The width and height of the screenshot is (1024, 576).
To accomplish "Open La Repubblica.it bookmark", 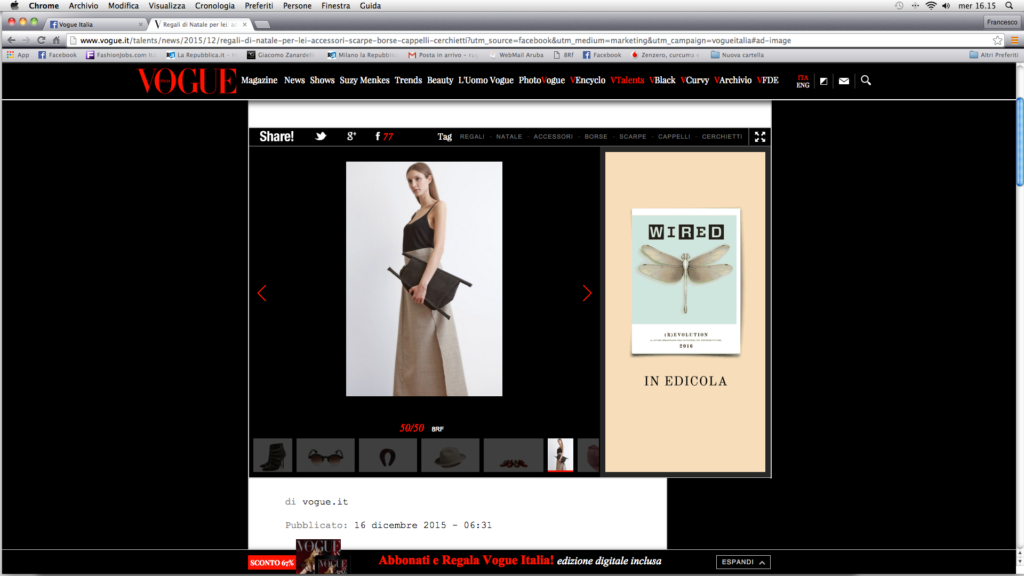I will click(x=200, y=55).
